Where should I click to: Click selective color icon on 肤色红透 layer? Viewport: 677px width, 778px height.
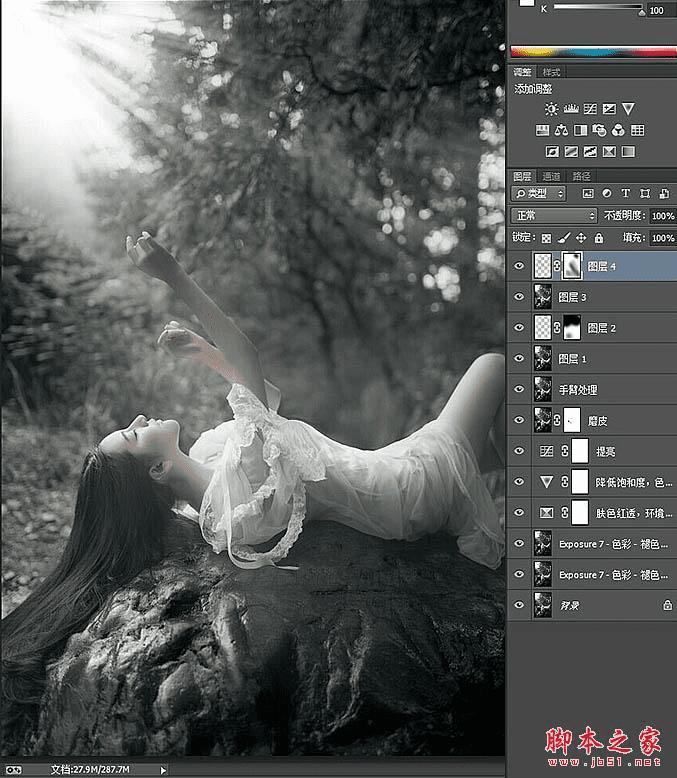pos(546,513)
